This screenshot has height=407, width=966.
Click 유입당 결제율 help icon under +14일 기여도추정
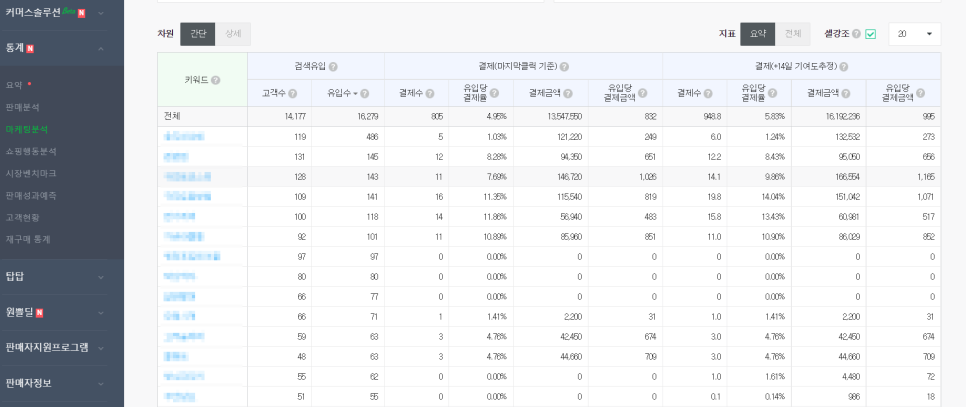tap(773, 93)
